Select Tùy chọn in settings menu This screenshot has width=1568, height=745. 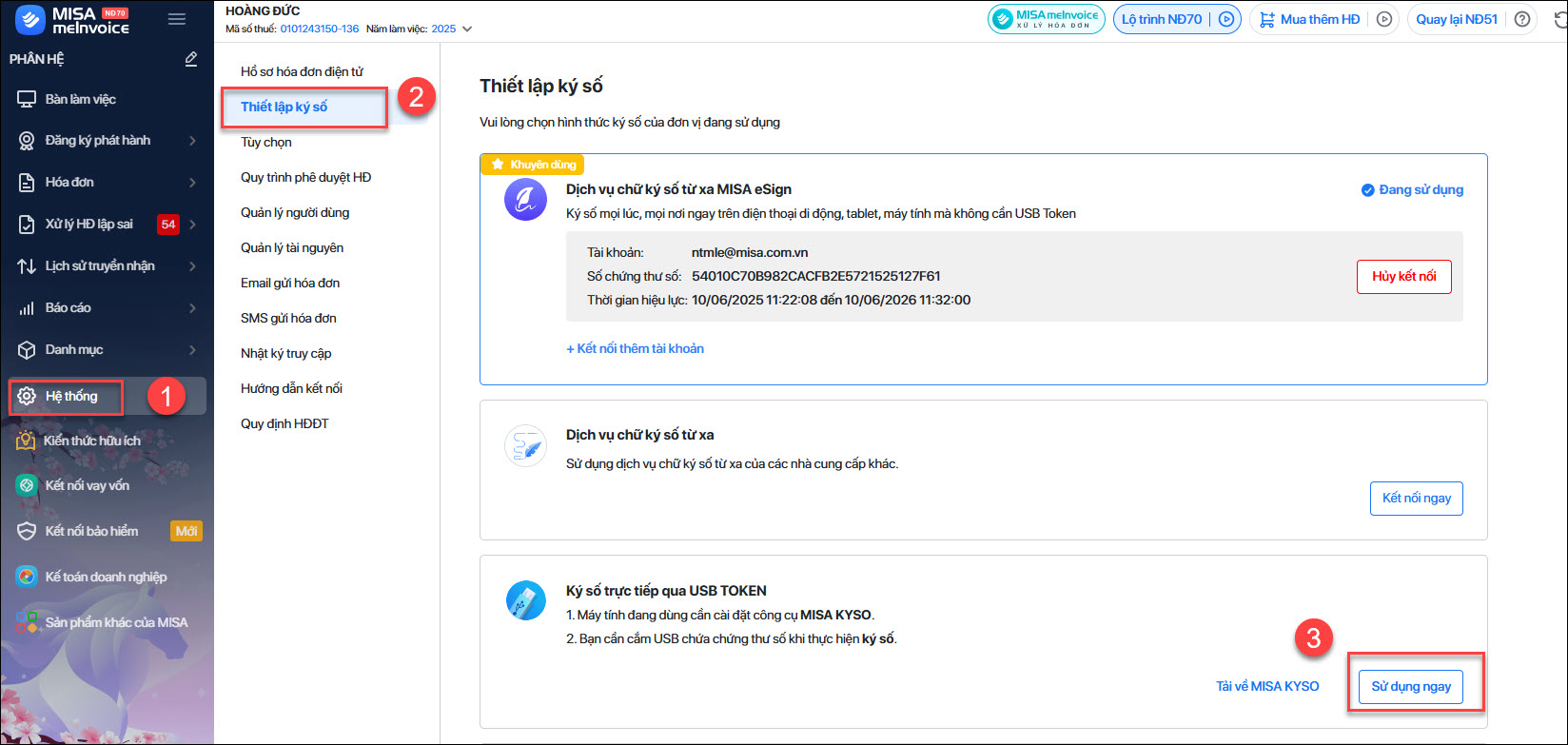coord(266,142)
